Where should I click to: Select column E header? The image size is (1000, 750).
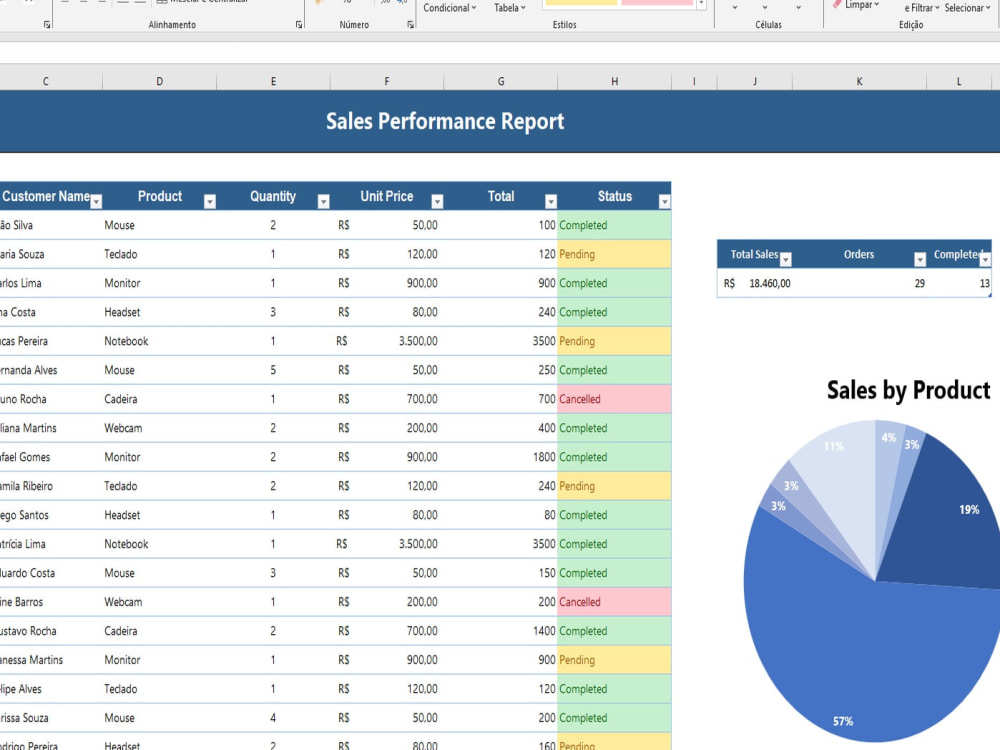tap(273, 81)
